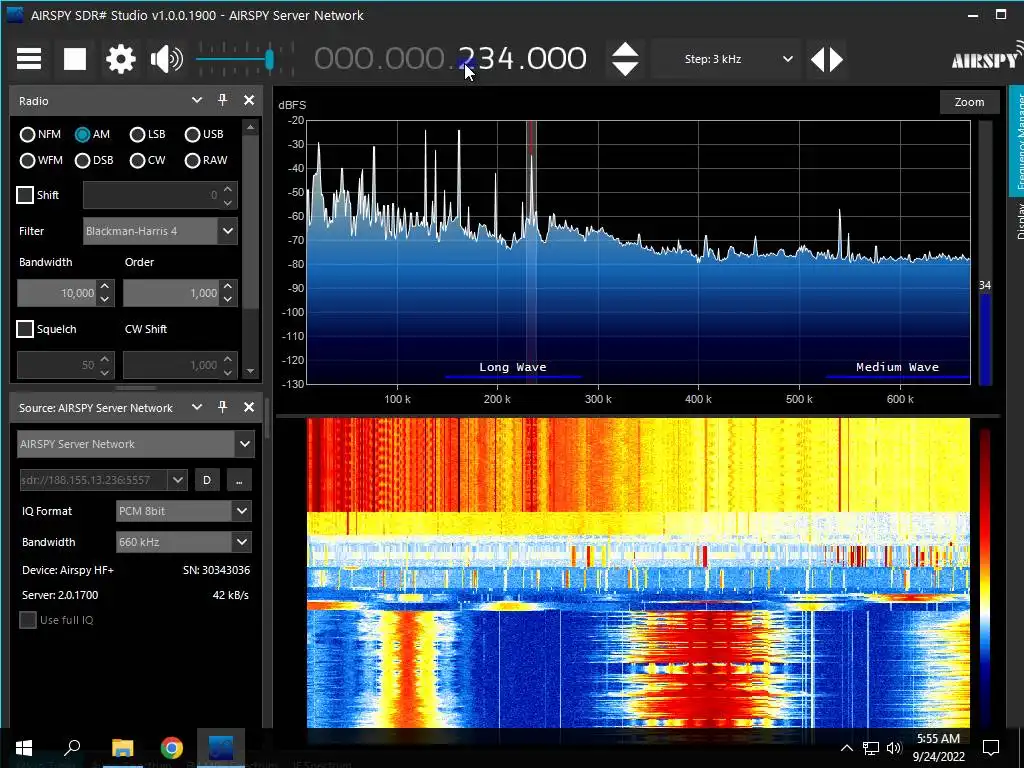The width and height of the screenshot is (1024, 768).
Task: Select LSB demodulation mode
Action: pos(148,135)
